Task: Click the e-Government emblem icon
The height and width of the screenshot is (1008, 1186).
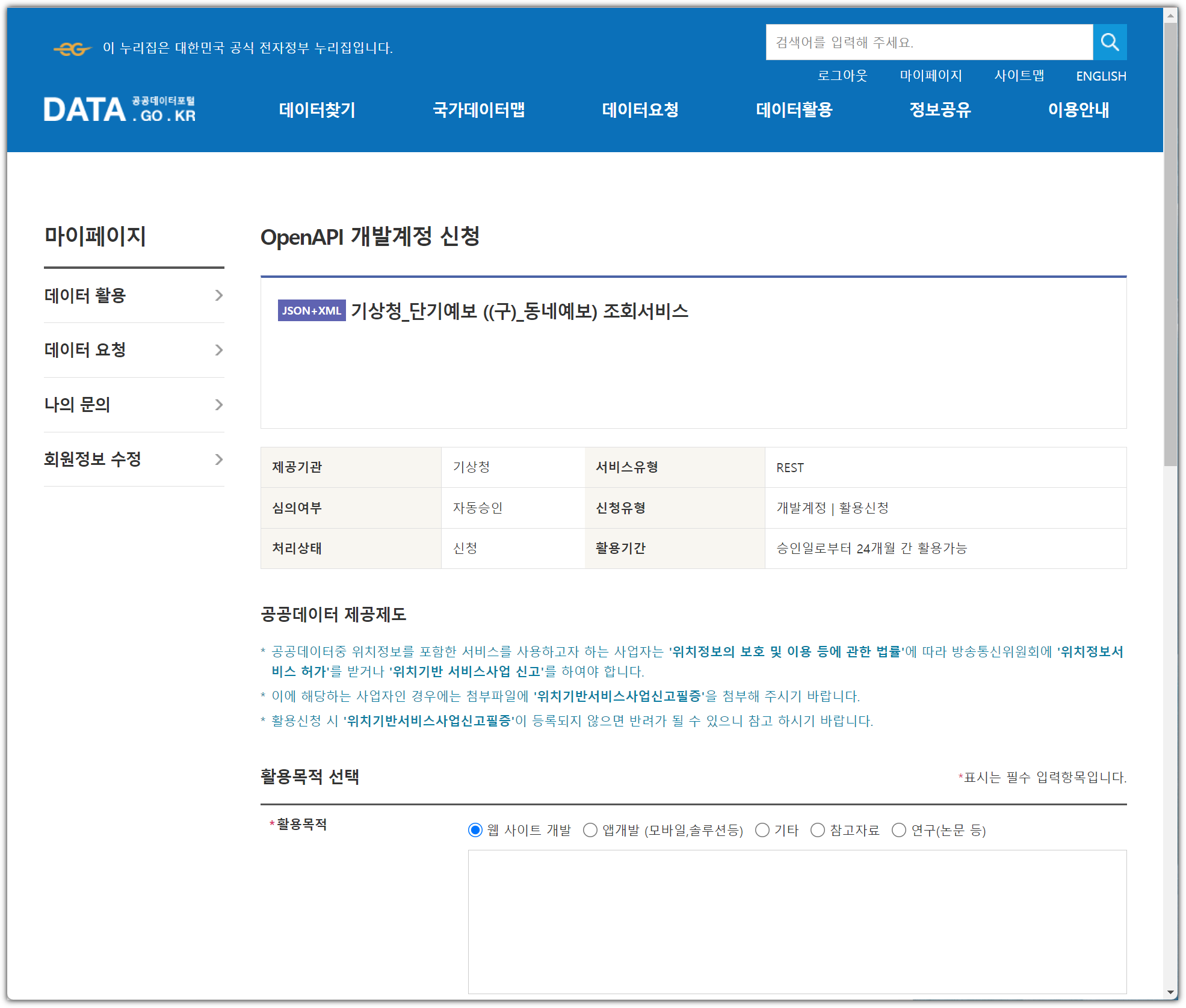Action: (x=72, y=49)
